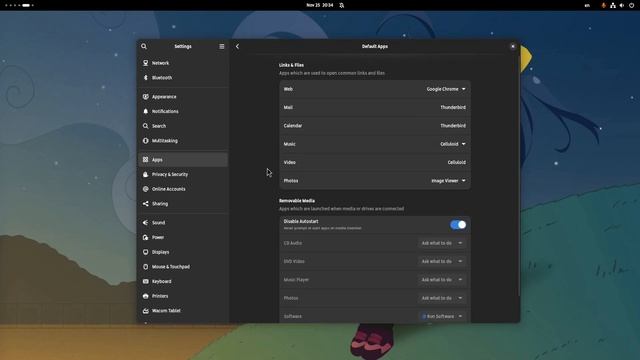
Task: Click the Printers icon
Action: (x=146, y=296)
